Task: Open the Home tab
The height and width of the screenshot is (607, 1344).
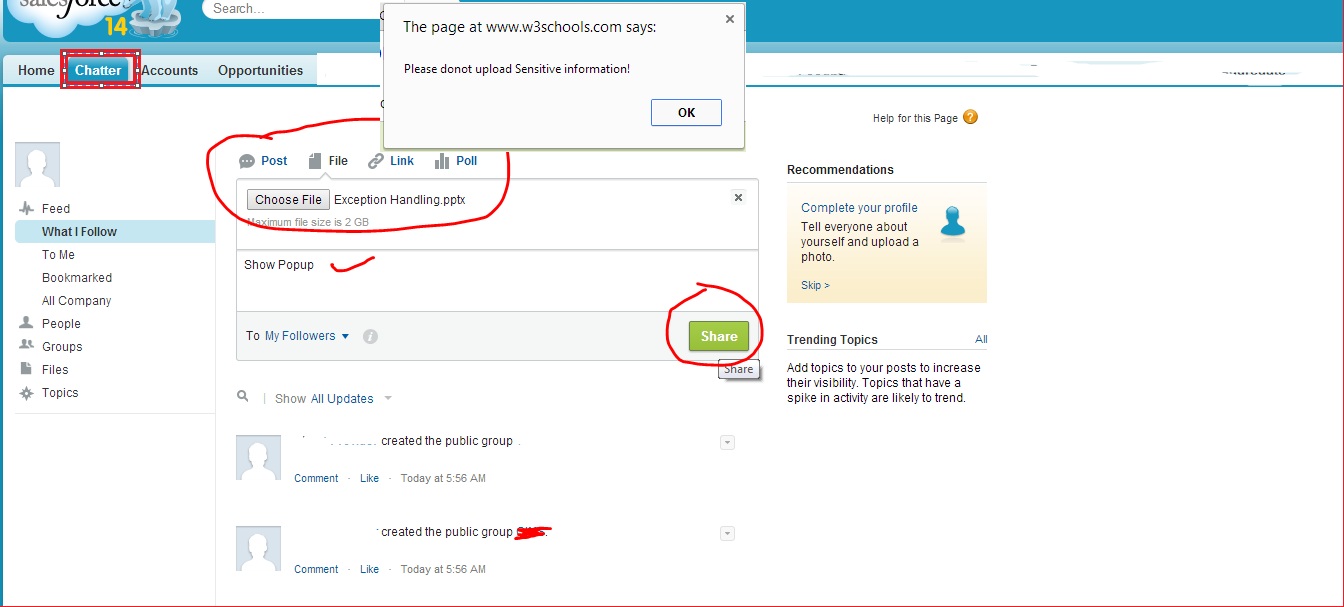Action: (x=36, y=70)
